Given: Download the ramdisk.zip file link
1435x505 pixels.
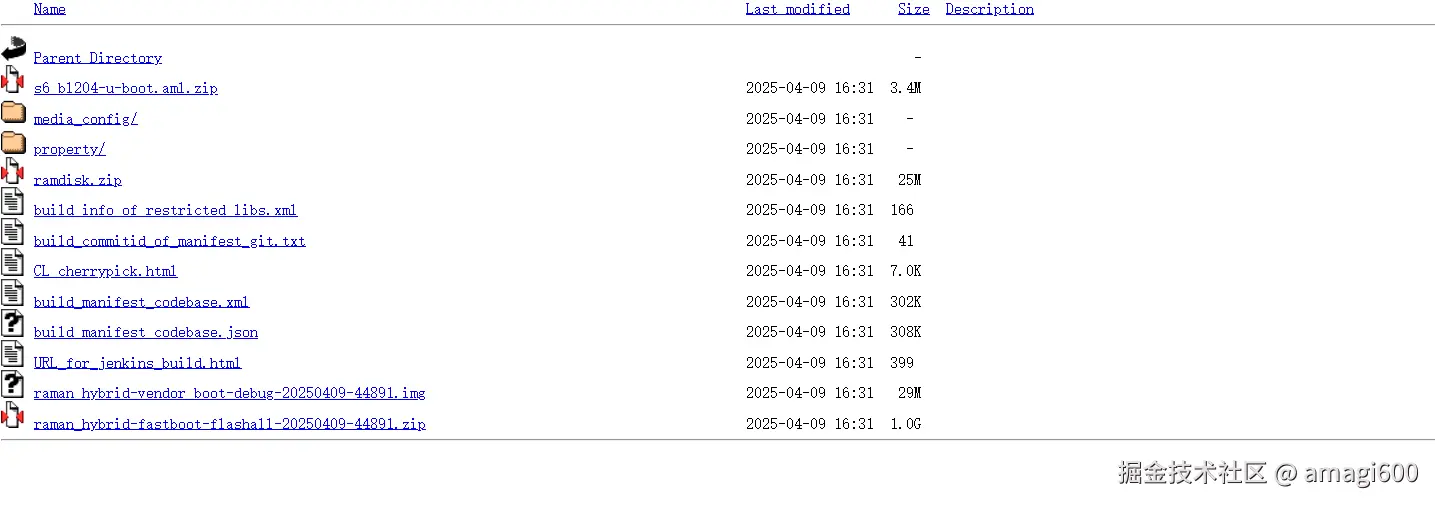Looking at the screenshot, I should click(x=77, y=180).
